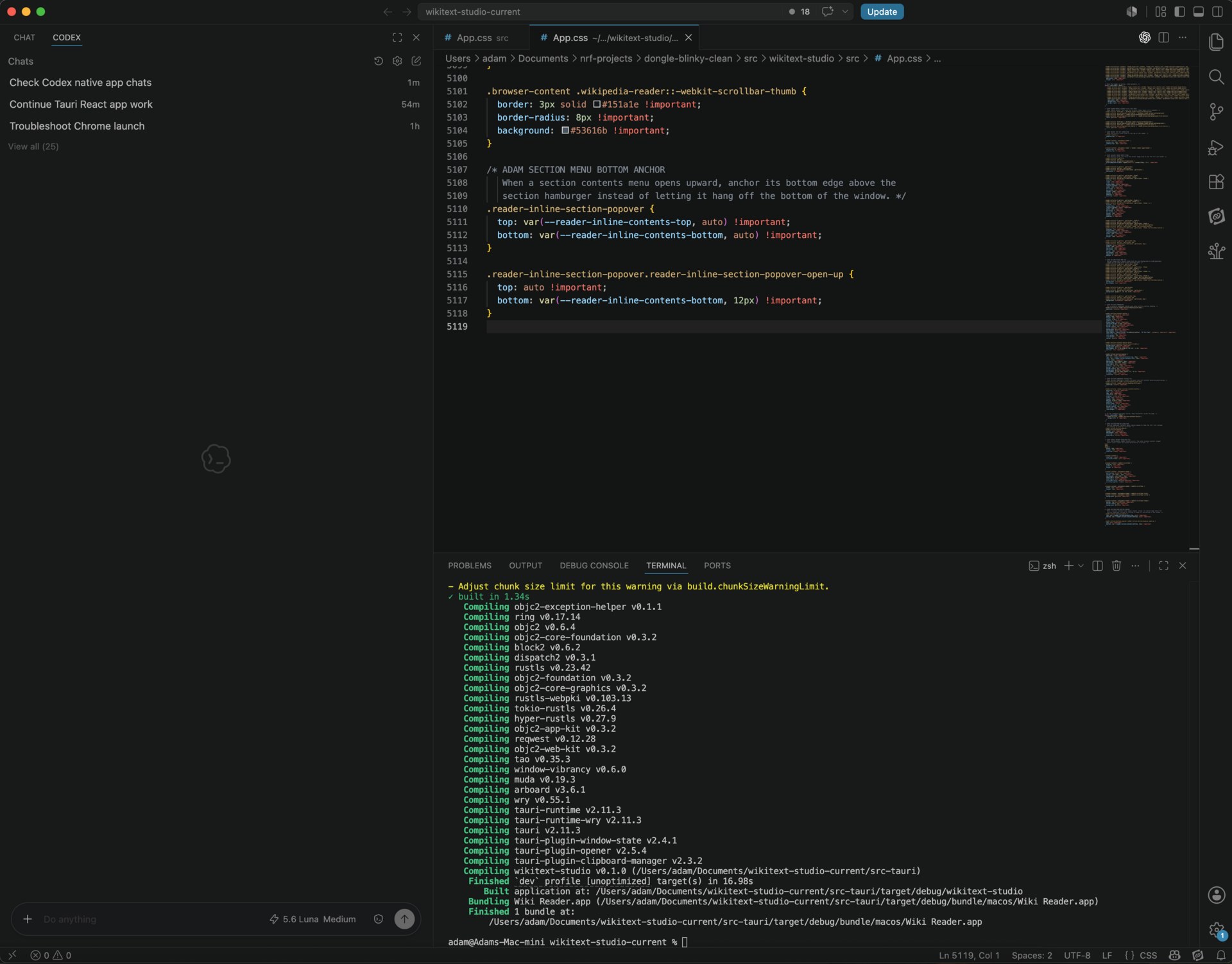Toggle the bottom panel visibility
This screenshot has width=1232, height=964.
(x=1198, y=12)
